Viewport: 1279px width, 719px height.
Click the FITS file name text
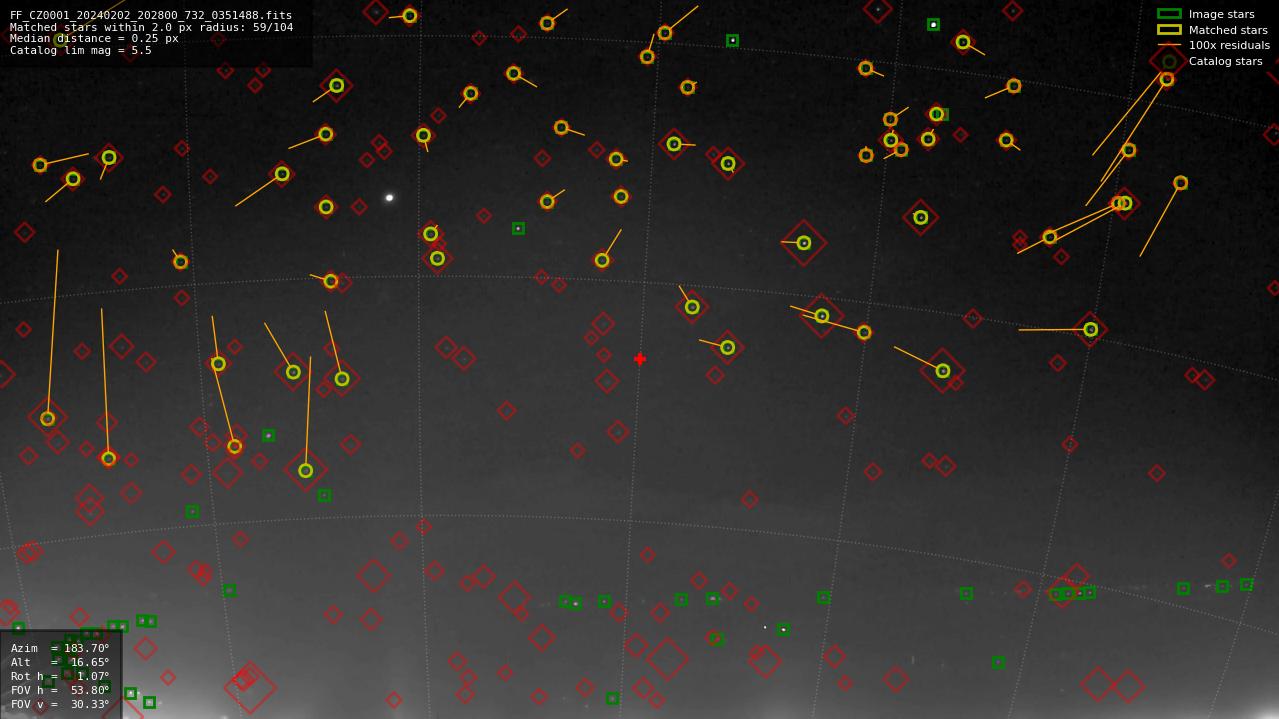[151, 16]
